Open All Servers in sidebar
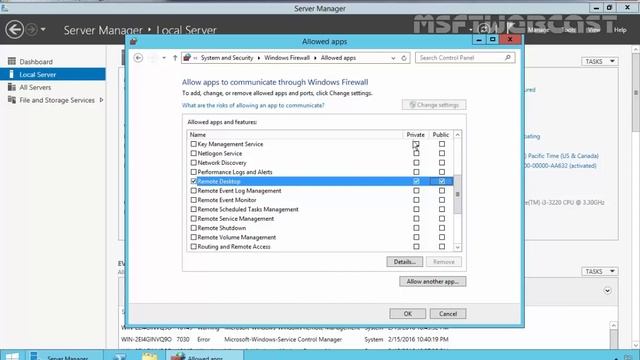This screenshot has width=640, height=360. 35,87
